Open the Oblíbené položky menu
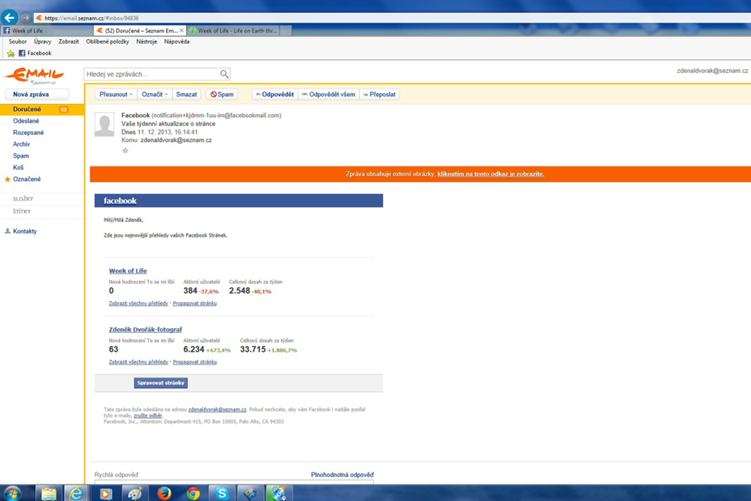The height and width of the screenshot is (501, 751). point(107,42)
